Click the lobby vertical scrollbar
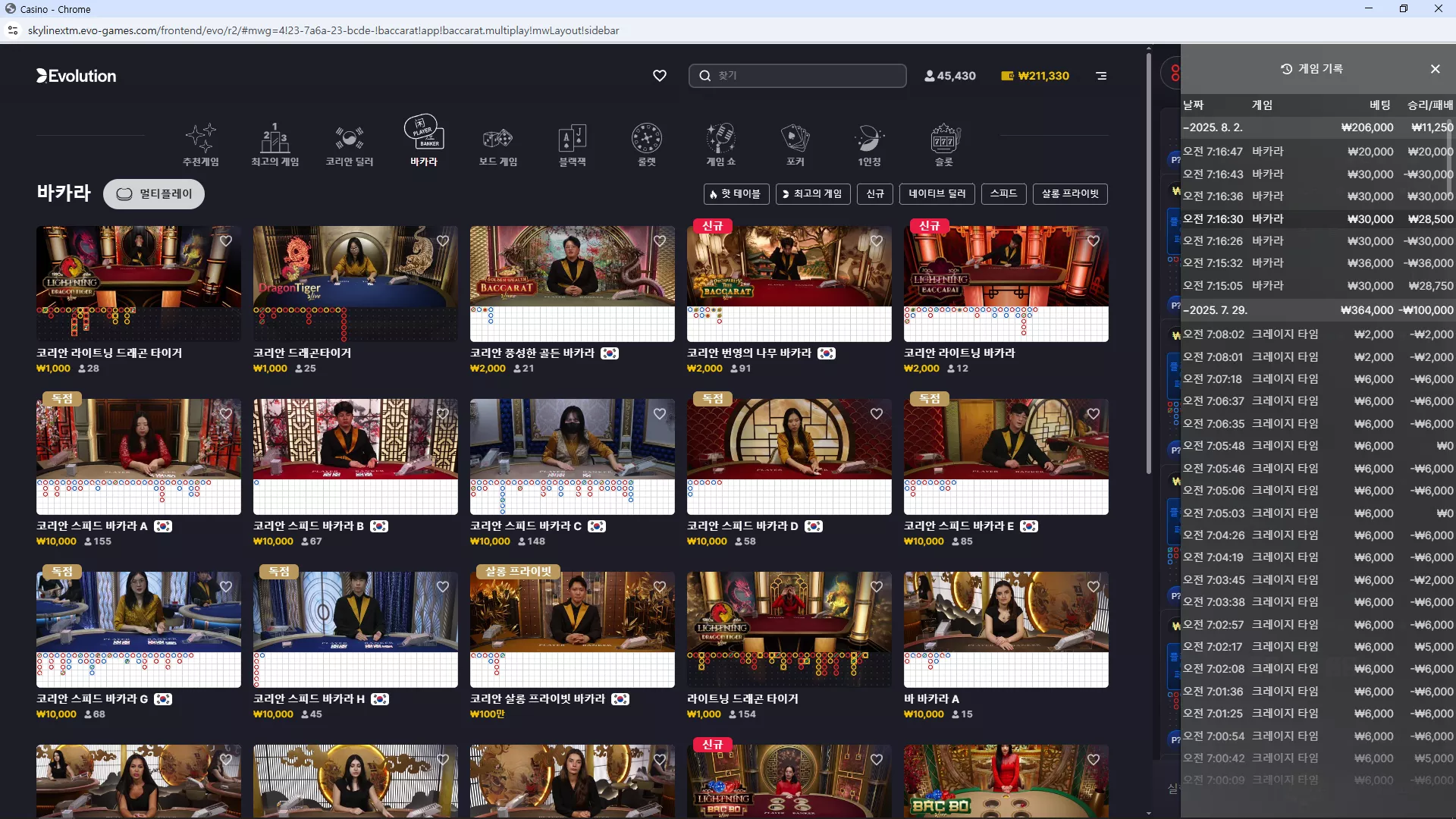1456x819 pixels. coord(1149,262)
